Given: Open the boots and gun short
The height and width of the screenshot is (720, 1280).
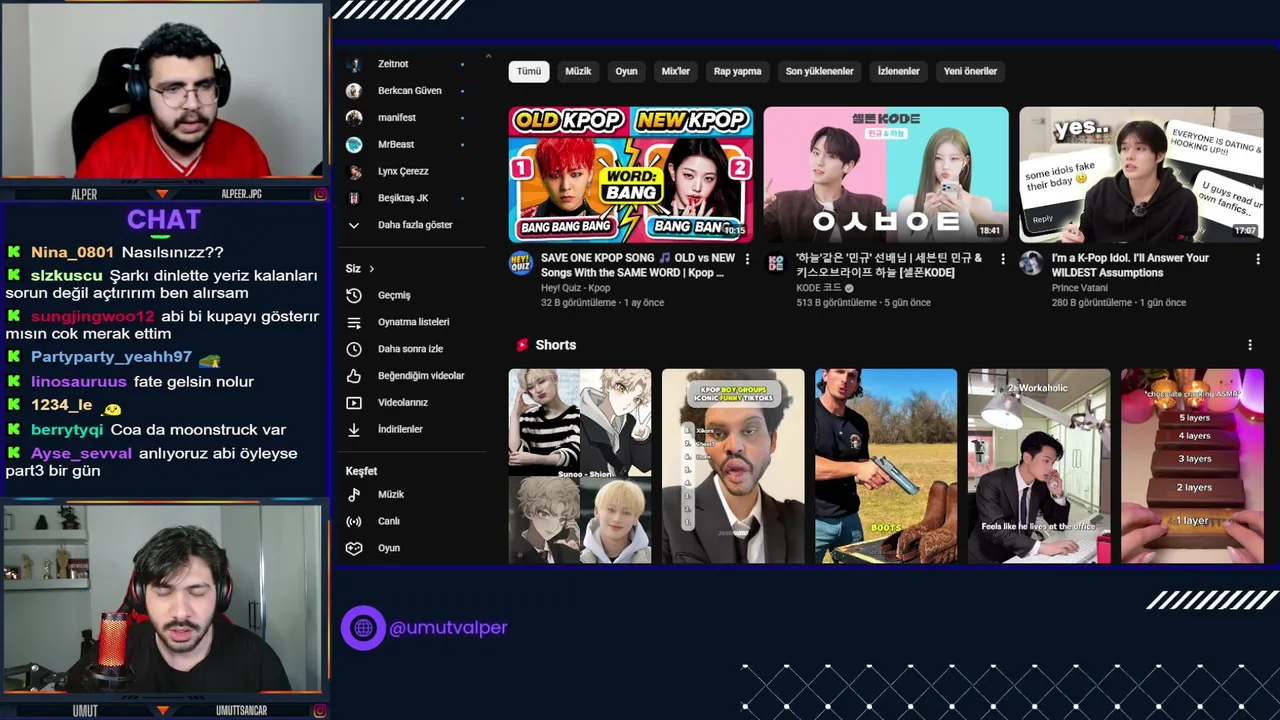Looking at the screenshot, I should coord(886,466).
